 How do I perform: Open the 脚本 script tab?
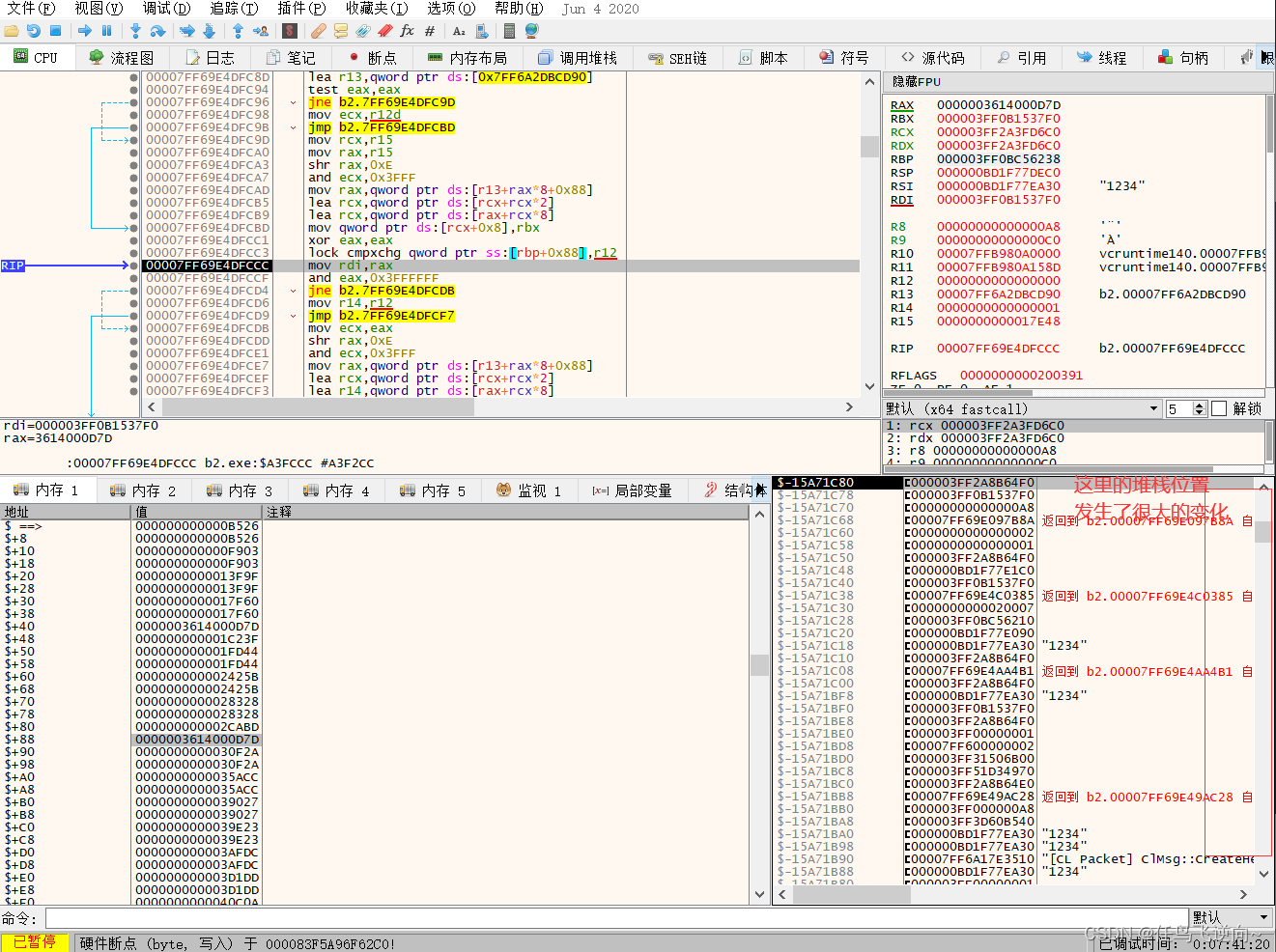(x=763, y=57)
